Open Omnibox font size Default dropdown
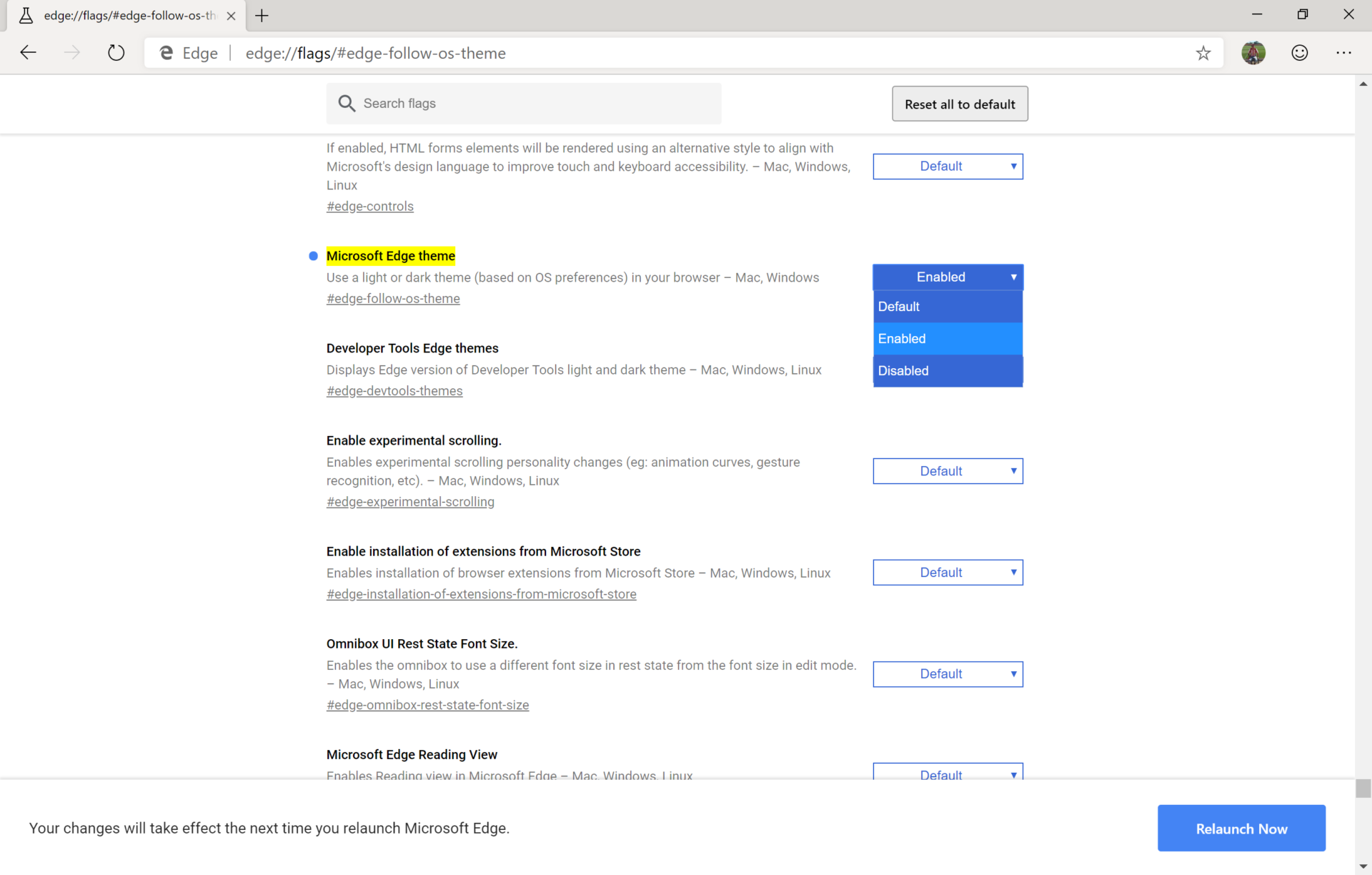The image size is (1372, 875). coord(948,674)
